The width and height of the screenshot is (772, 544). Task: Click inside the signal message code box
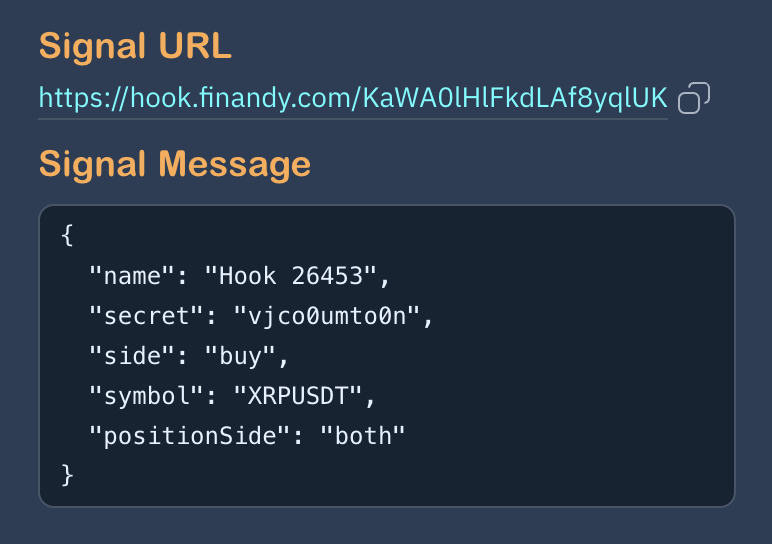pyautogui.click(x=387, y=356)
